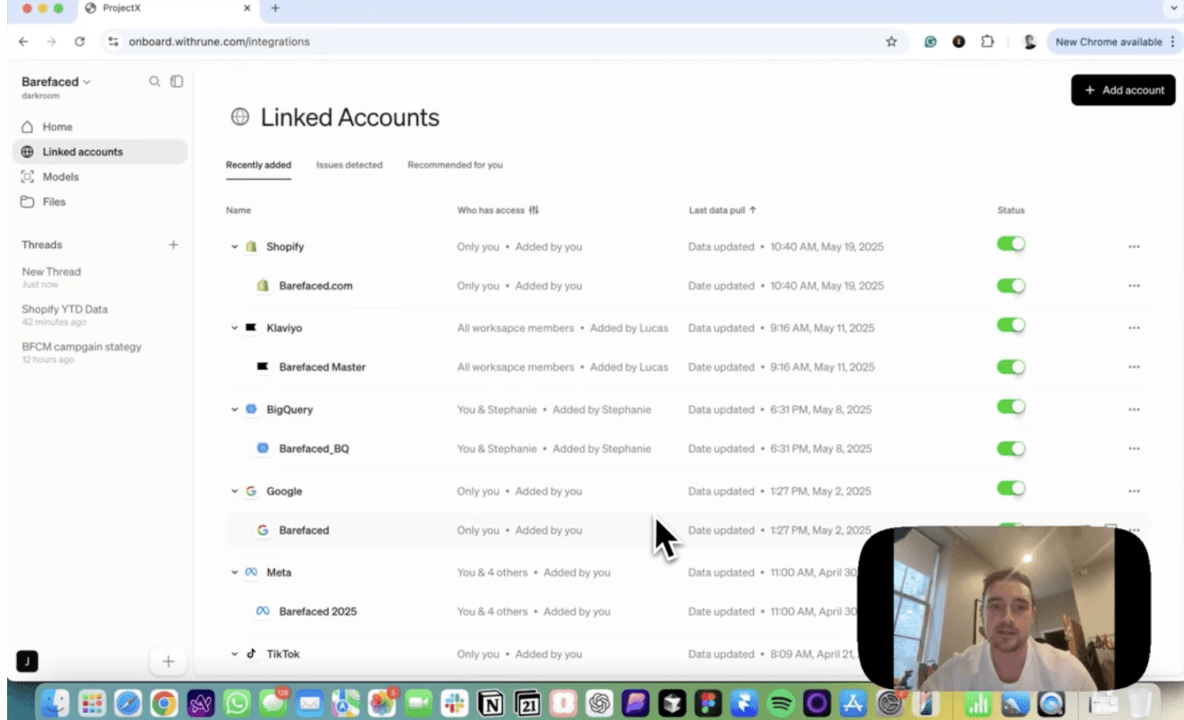
Task: Switch to Issues detected tab
Action: pos(349,165)
